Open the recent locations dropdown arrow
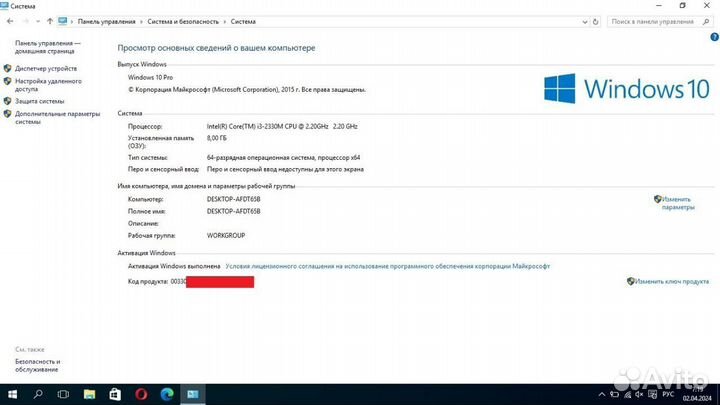This screenshot has height=405, width=720. pyautogui.click(x=38, y=22)
